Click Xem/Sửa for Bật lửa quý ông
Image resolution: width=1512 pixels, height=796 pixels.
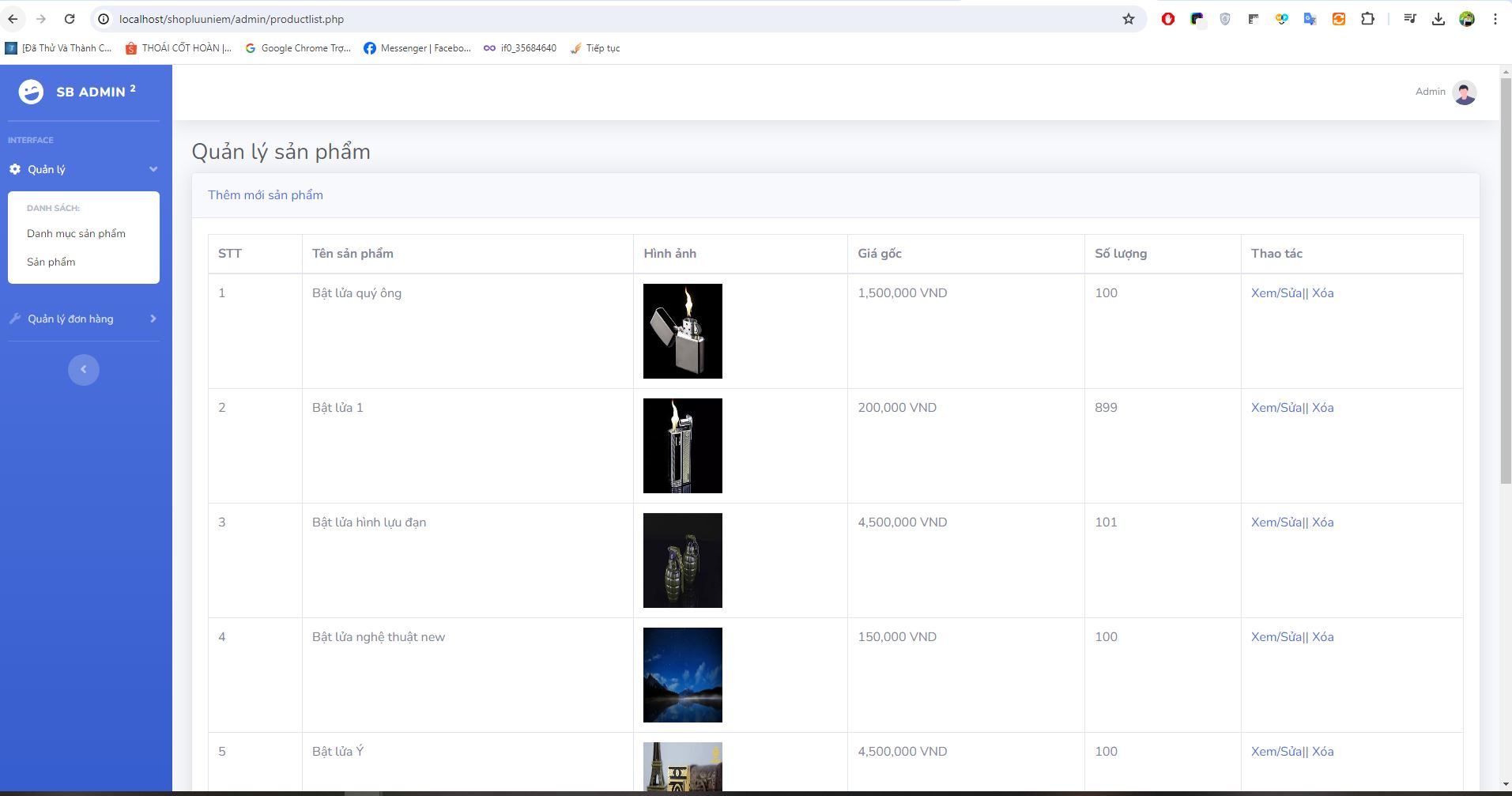click(1276, 293)
